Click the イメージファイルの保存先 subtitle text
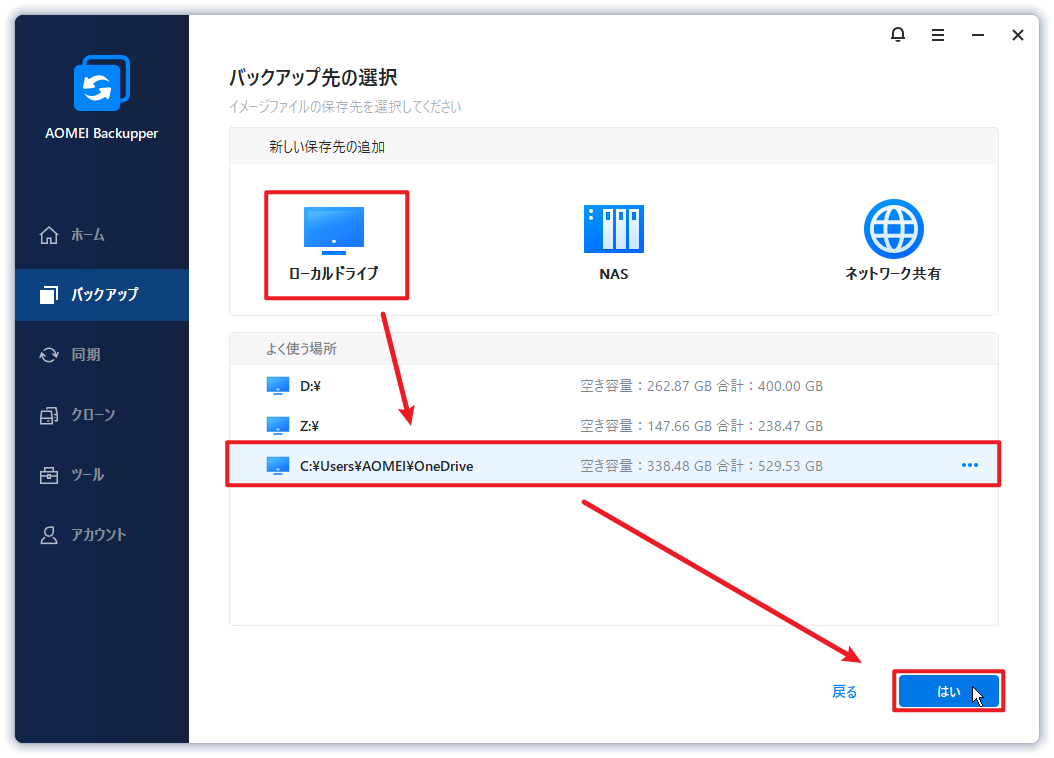The width and height of the screenshot is (1054, 758). 345,107
